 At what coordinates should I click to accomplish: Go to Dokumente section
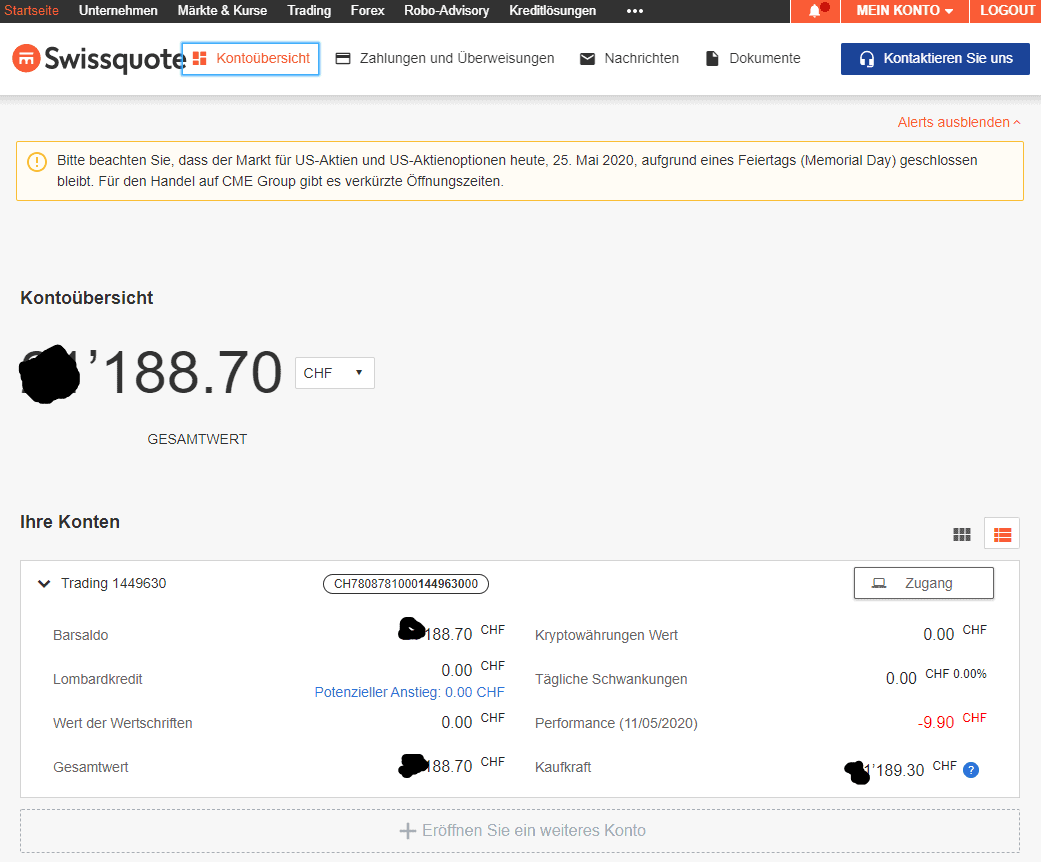tap(753, 59)
